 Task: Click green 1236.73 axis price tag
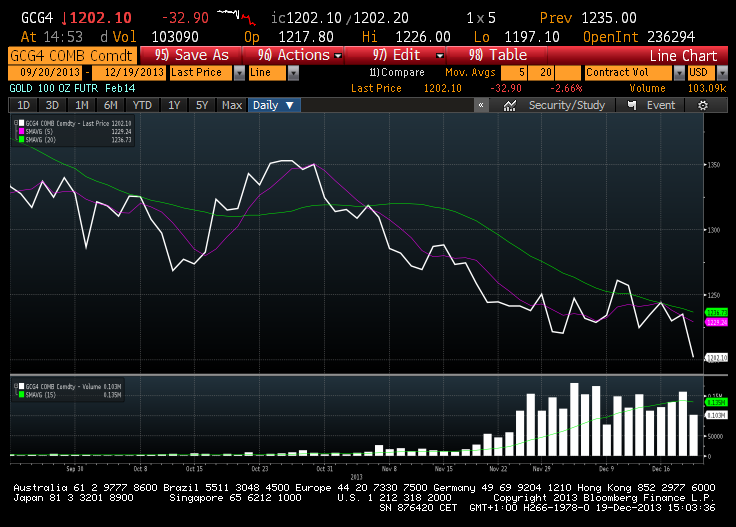[716, 313]
